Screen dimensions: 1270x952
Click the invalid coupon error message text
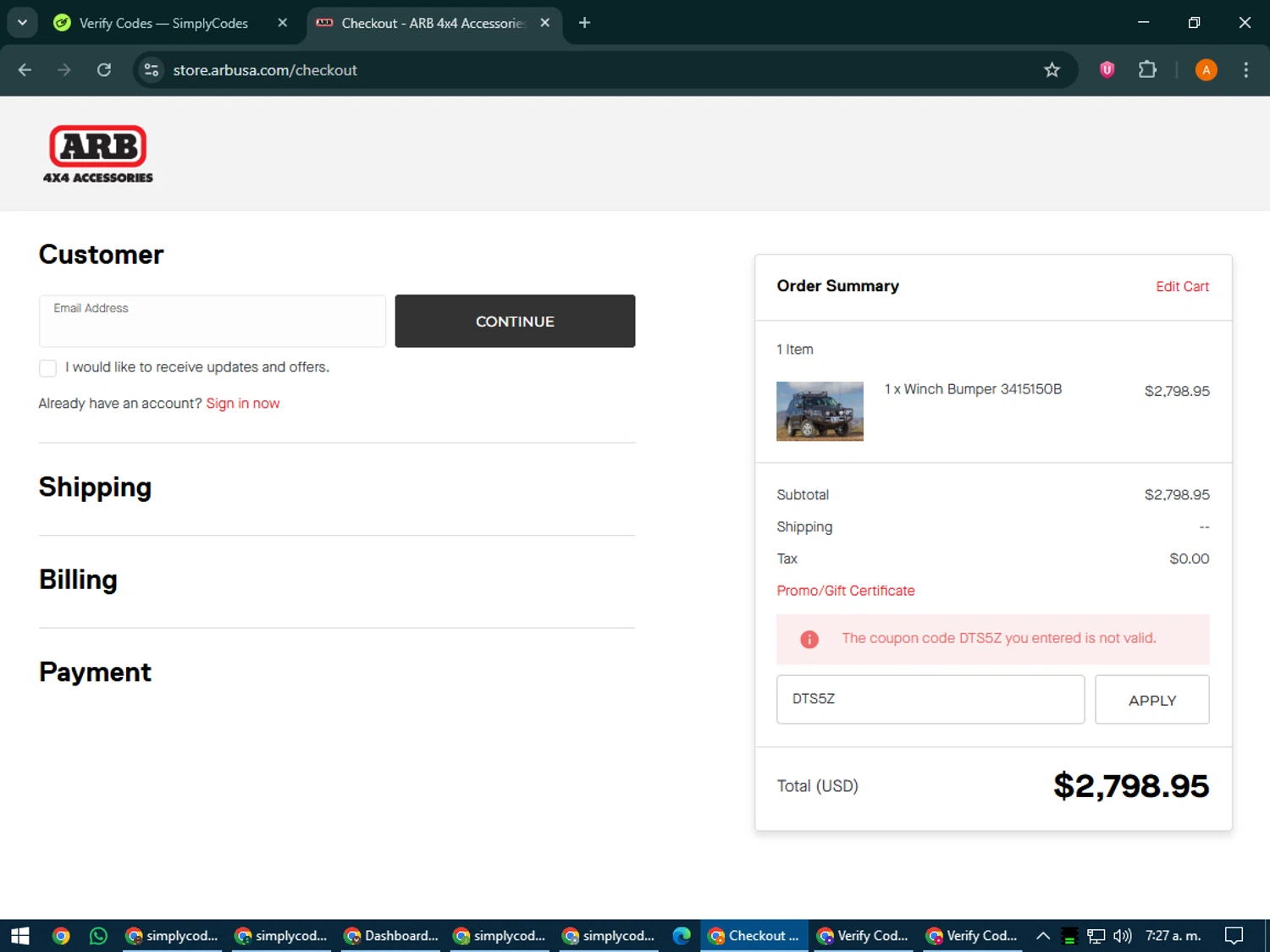click(998, 638)
